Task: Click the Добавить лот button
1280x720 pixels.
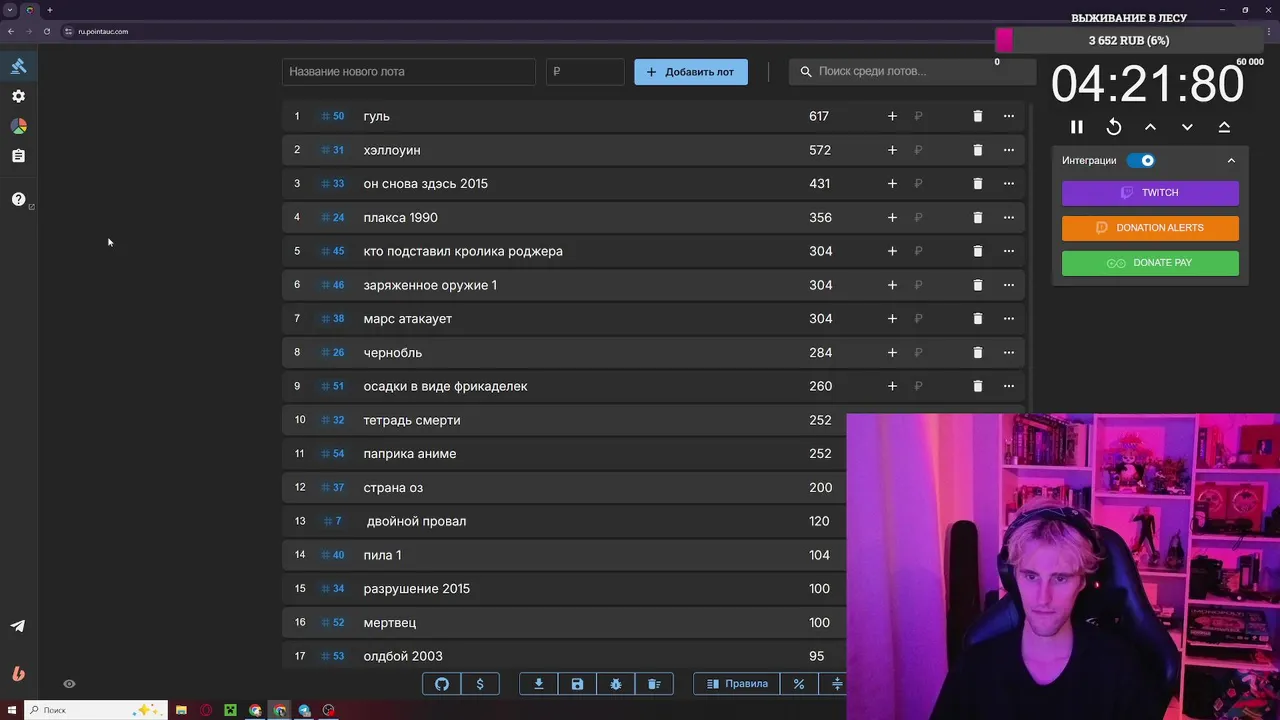Action: (x=691, y=72)
